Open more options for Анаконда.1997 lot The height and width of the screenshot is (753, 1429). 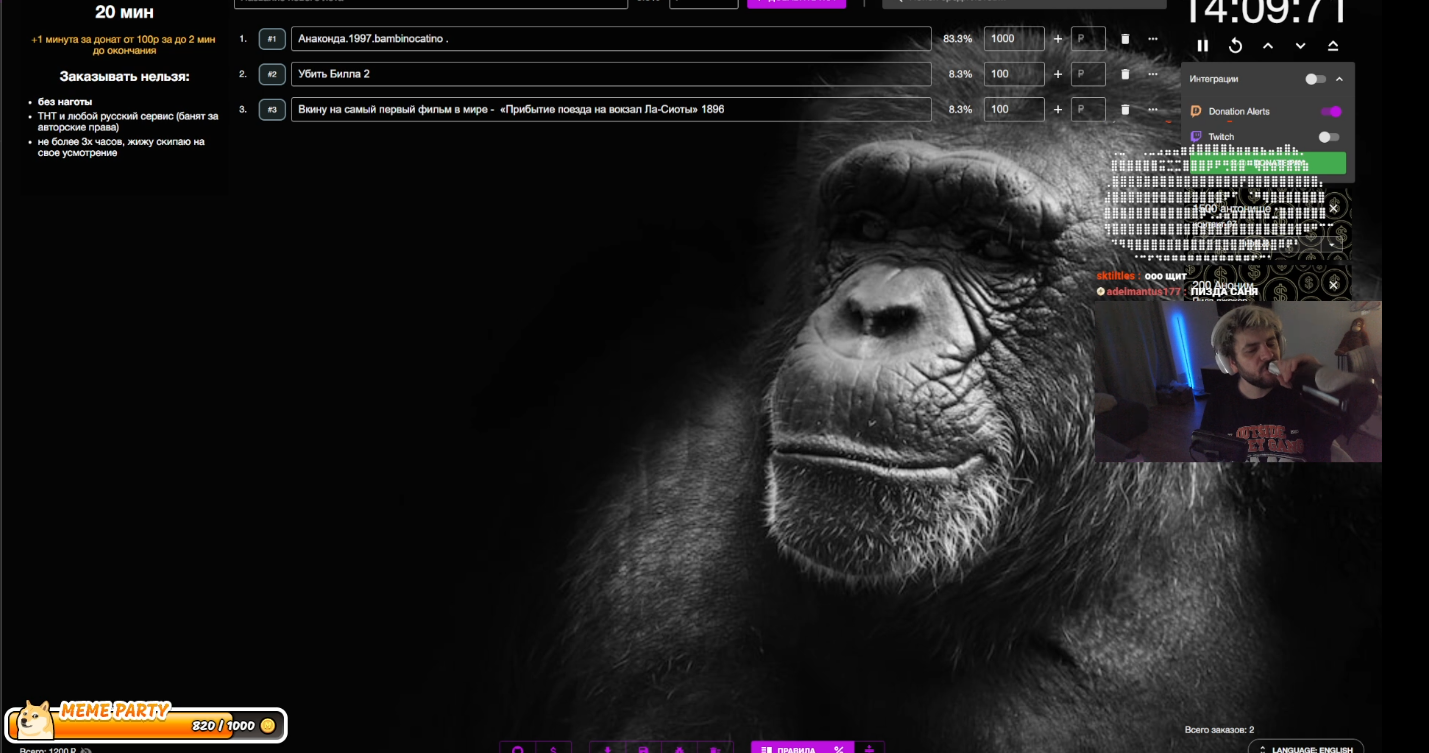1153,39
